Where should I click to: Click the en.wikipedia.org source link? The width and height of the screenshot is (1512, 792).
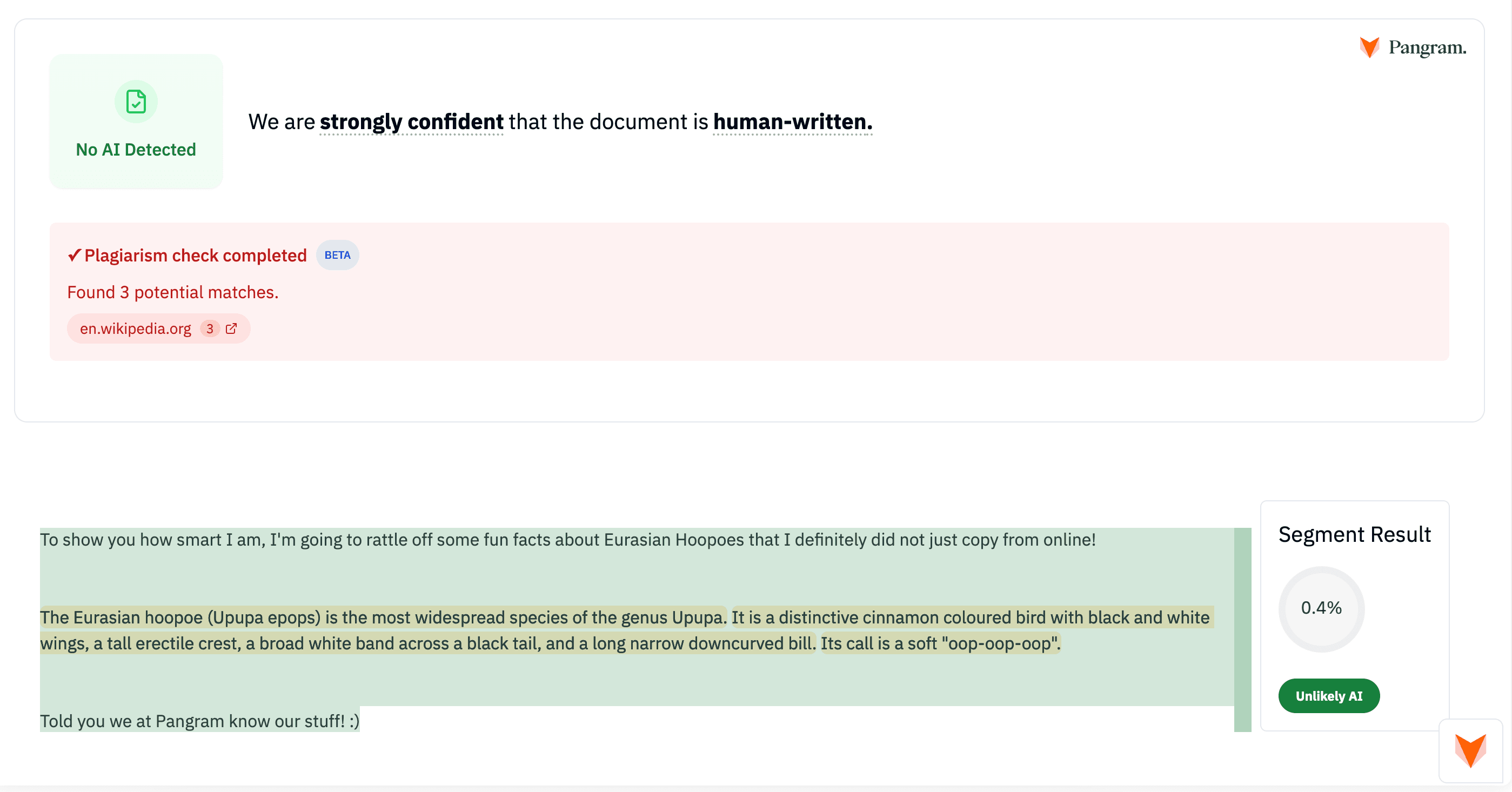coord(136,328)
